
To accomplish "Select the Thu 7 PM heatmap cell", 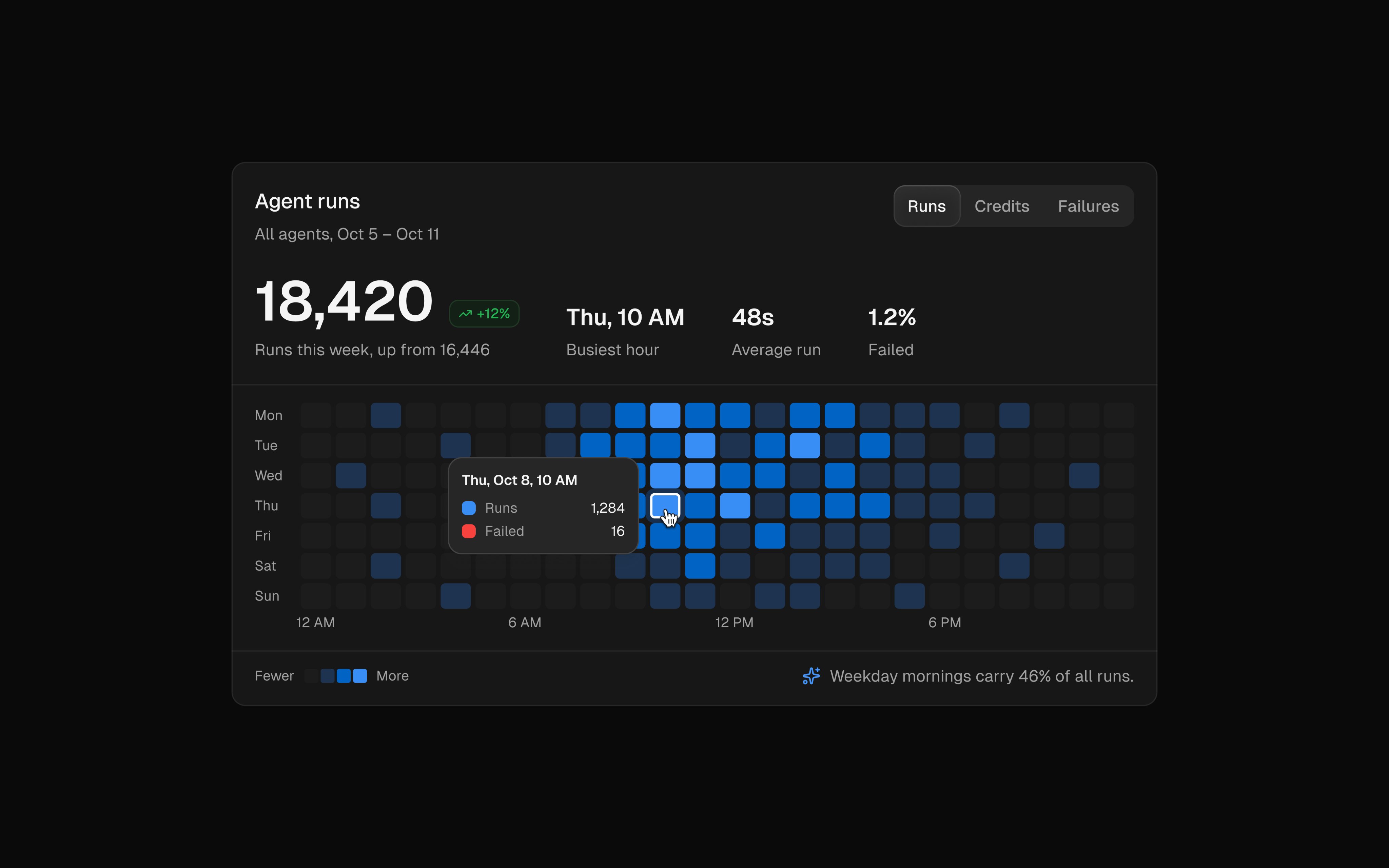I will click(979, 506).
